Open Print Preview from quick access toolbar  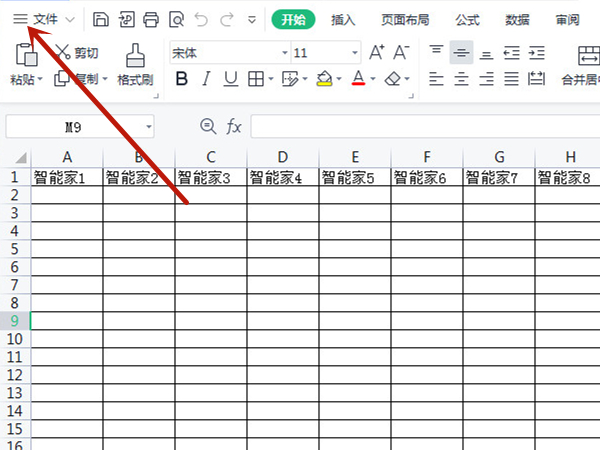click(x=176, y=19)
